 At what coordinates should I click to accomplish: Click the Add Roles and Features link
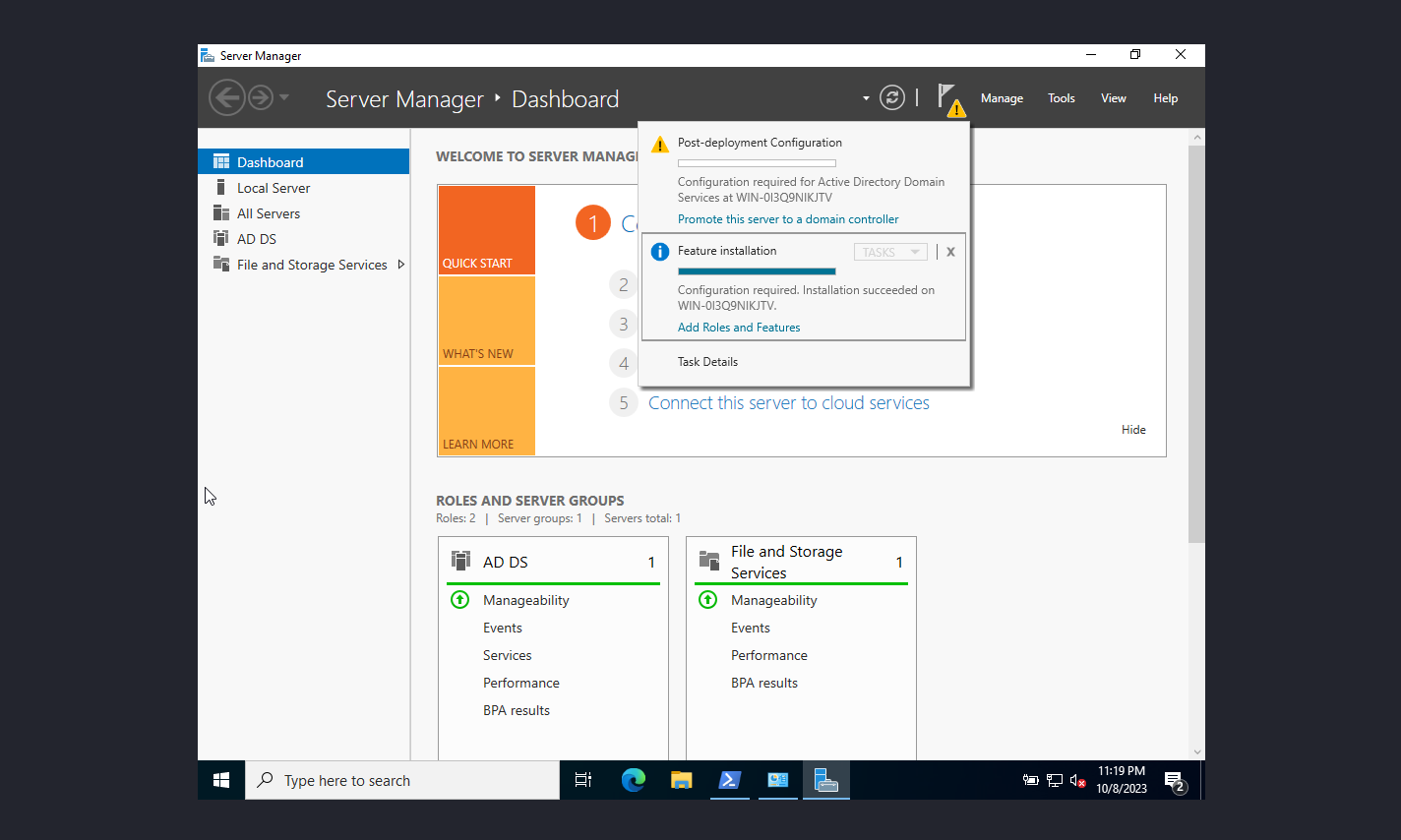(739, 328)
